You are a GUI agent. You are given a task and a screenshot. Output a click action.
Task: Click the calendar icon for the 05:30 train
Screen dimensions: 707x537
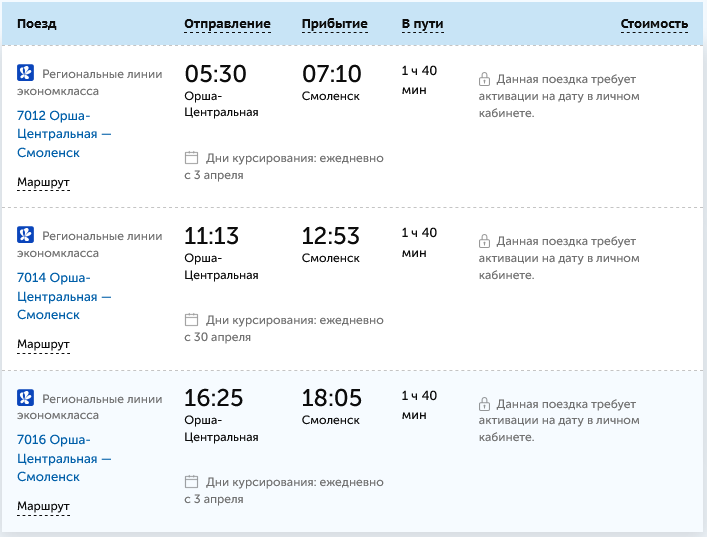(191, 158)
